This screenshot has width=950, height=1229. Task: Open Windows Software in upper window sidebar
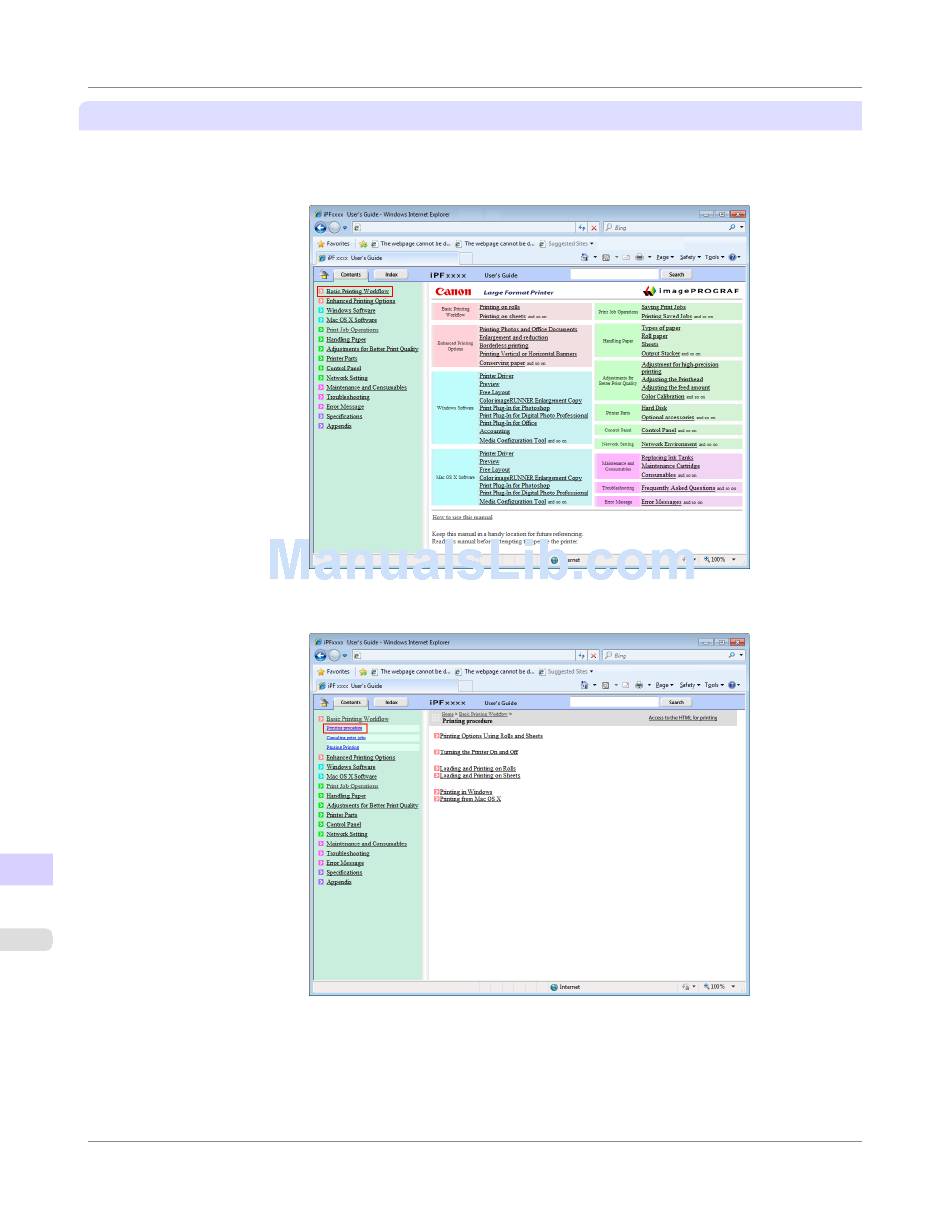[x=351, y=310]
